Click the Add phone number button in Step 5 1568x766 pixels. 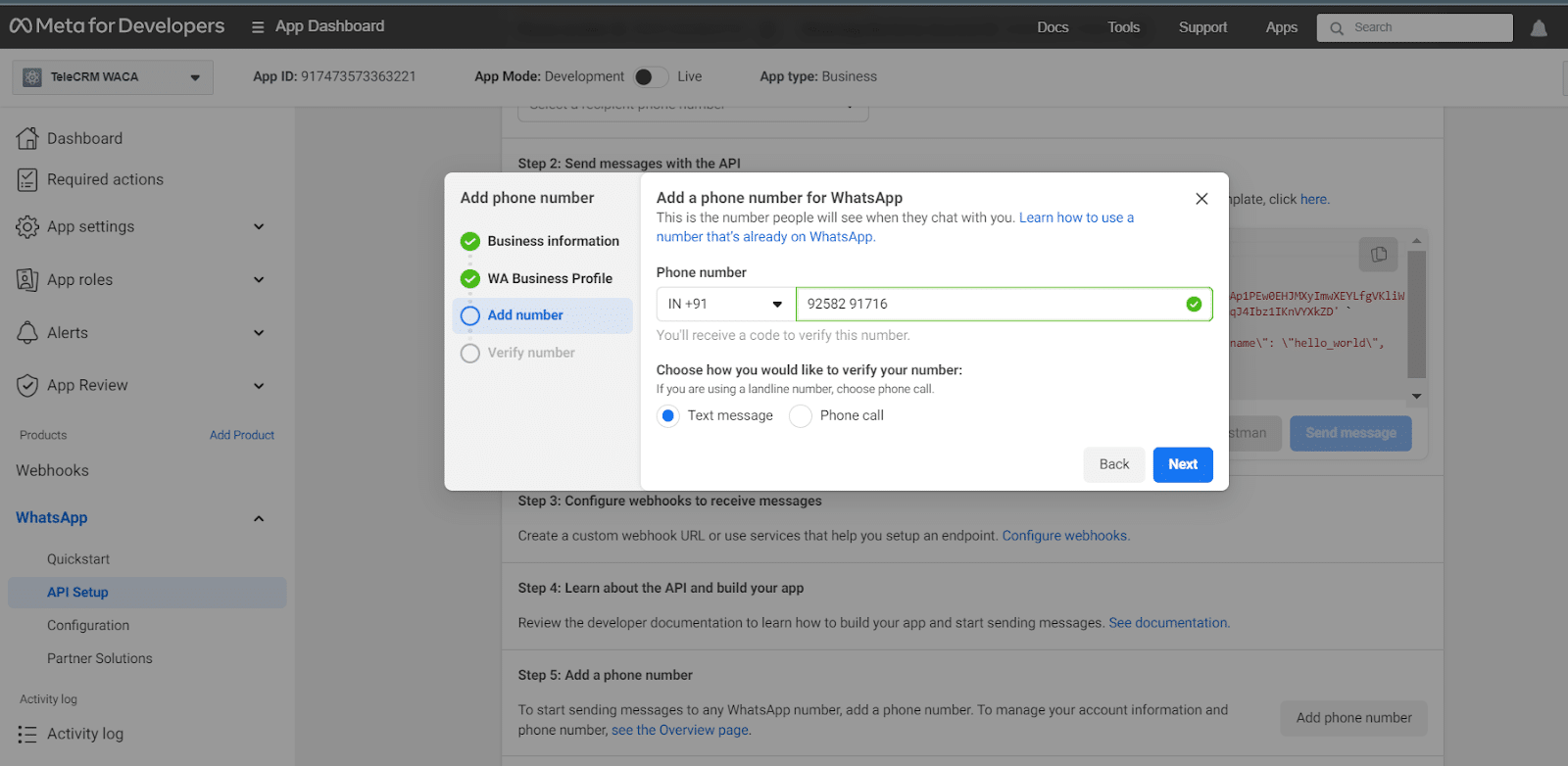(1354, 718)
